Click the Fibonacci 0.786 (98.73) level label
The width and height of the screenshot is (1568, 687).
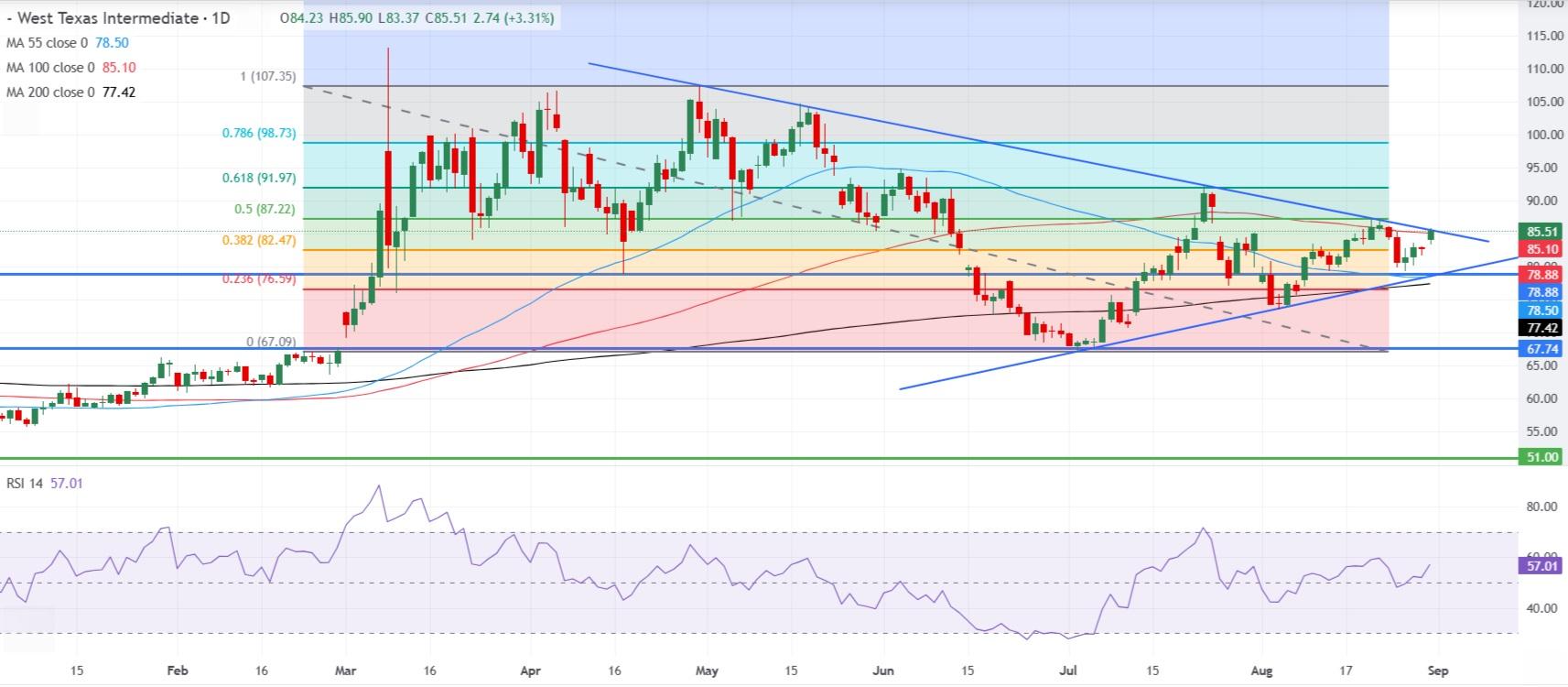[259, 134]
